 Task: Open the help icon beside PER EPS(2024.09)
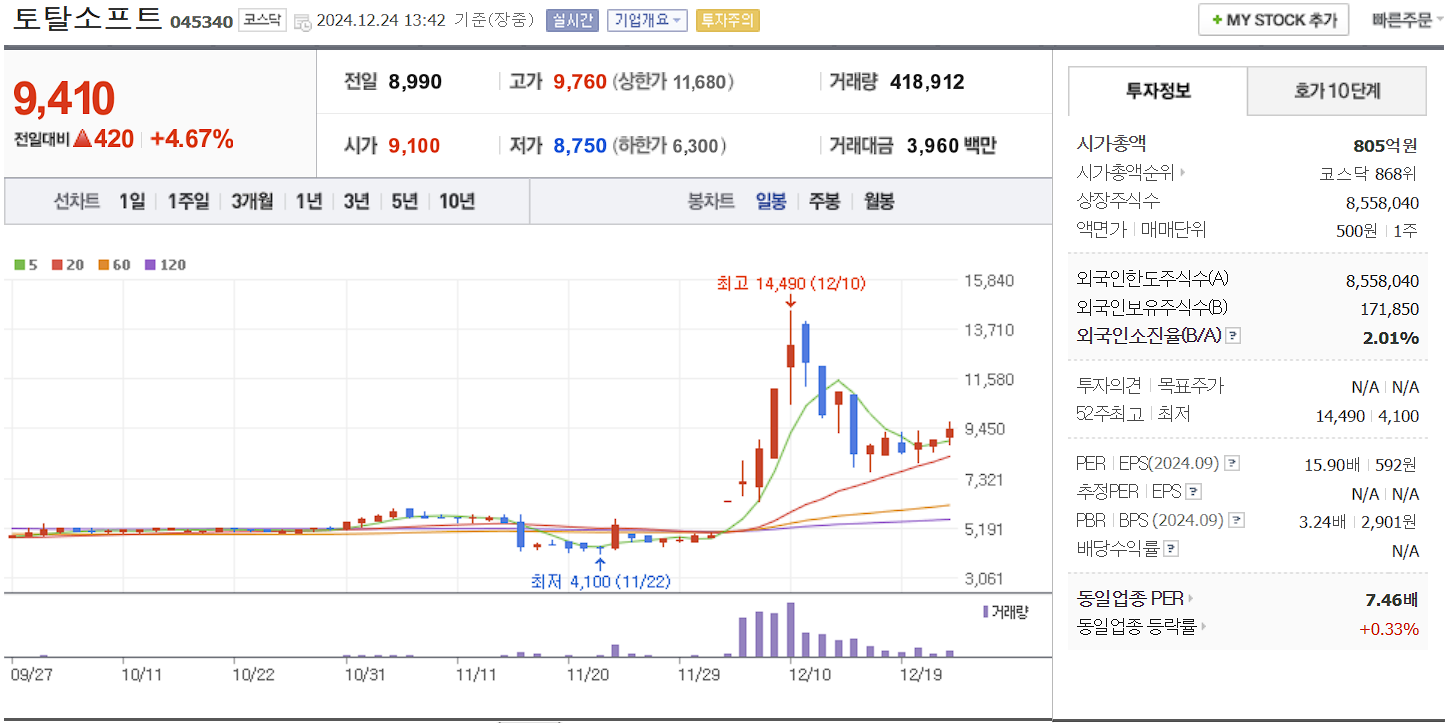[x=1231, y=462]
